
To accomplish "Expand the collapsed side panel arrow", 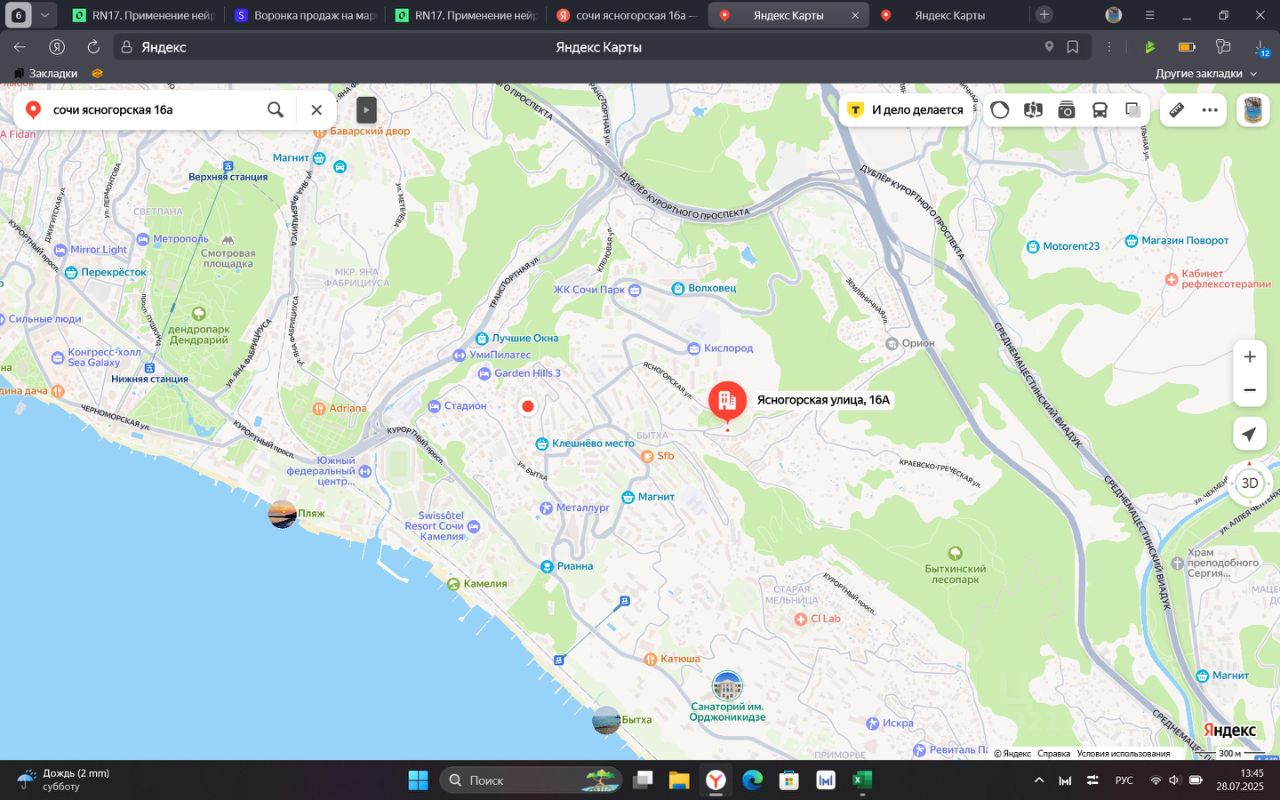I will click(x=367, y=110).
